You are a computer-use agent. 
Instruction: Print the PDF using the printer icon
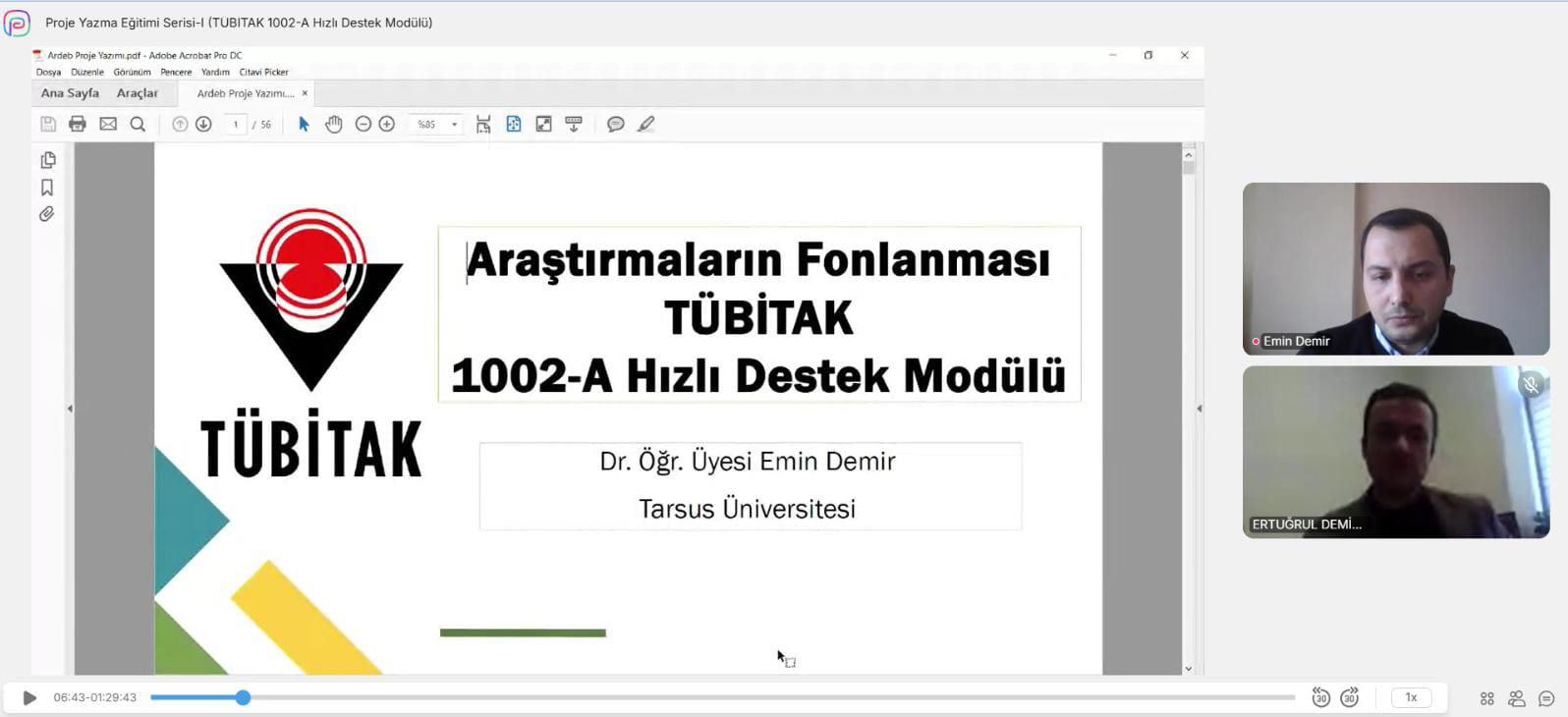tap(78, 124)
